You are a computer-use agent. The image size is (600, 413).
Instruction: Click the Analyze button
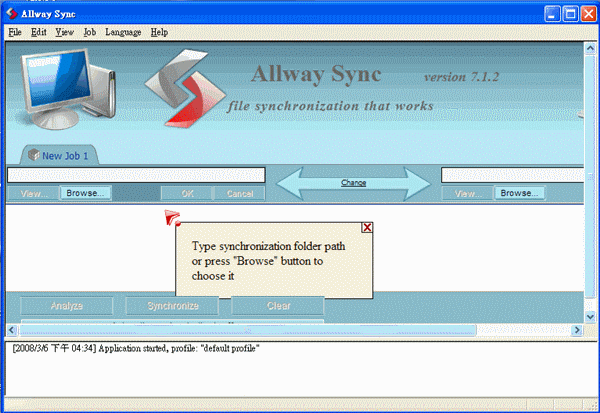(x=68, y=306)
